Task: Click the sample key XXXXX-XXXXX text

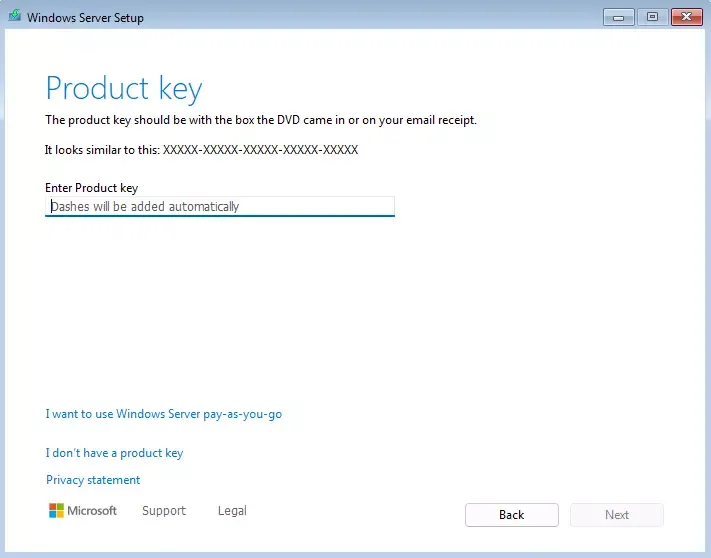Action: (260, 150)
